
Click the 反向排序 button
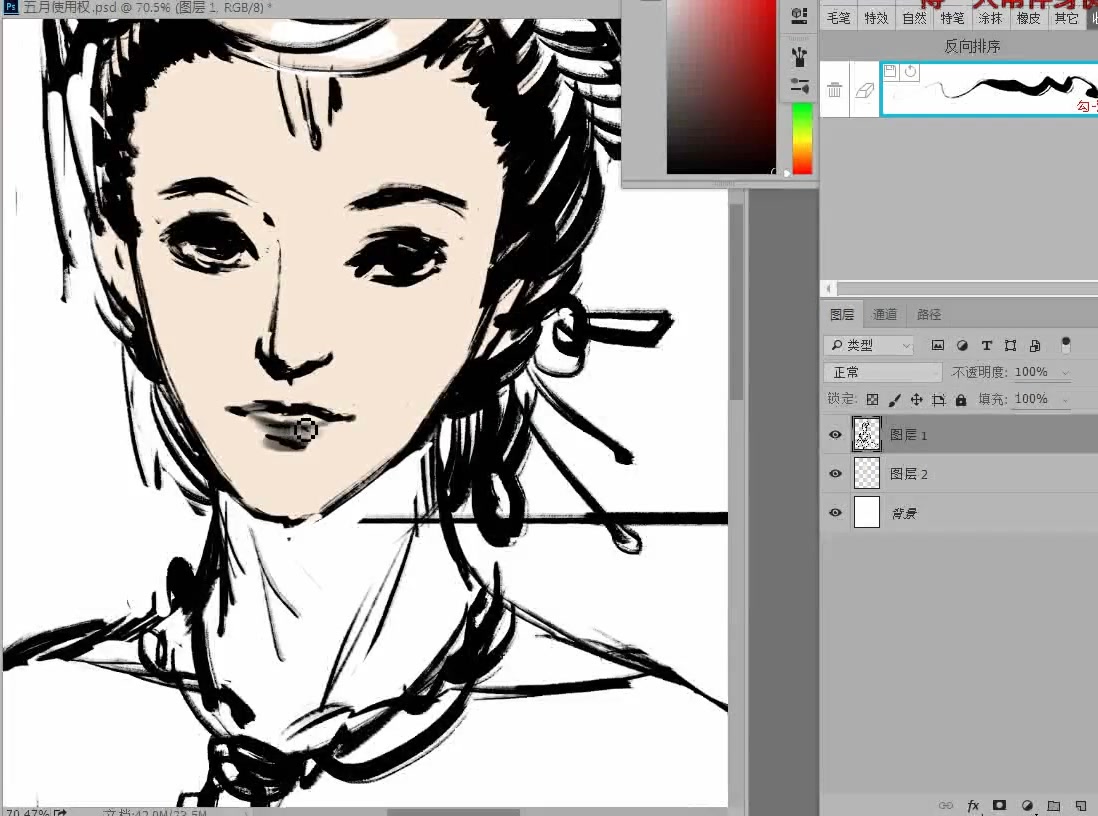coord(971,46)
